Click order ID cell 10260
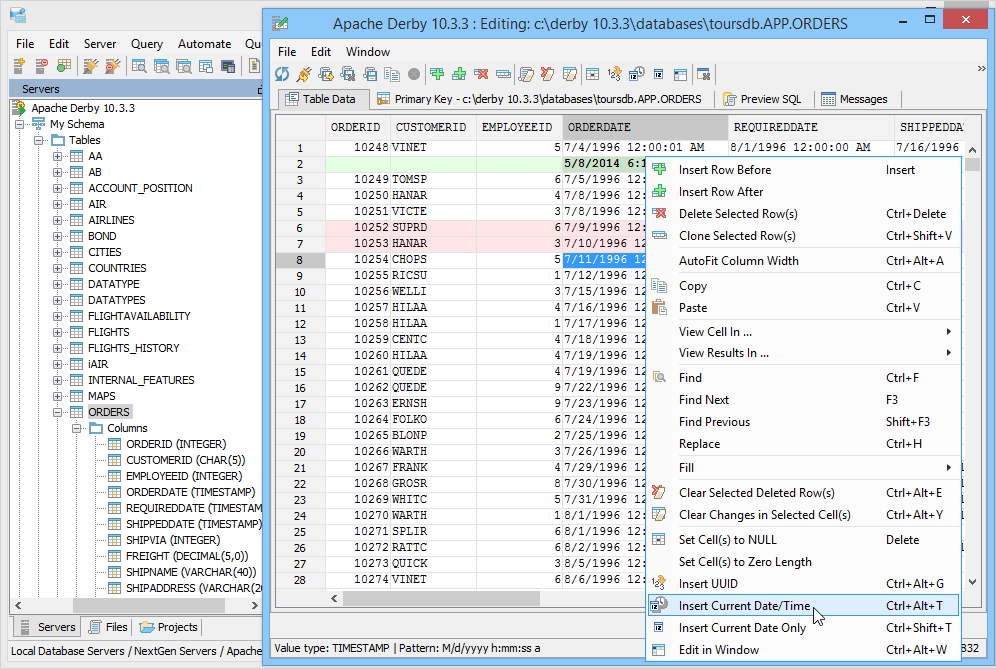The height and width of the screenshot is (669, 996). pos(358,356)
